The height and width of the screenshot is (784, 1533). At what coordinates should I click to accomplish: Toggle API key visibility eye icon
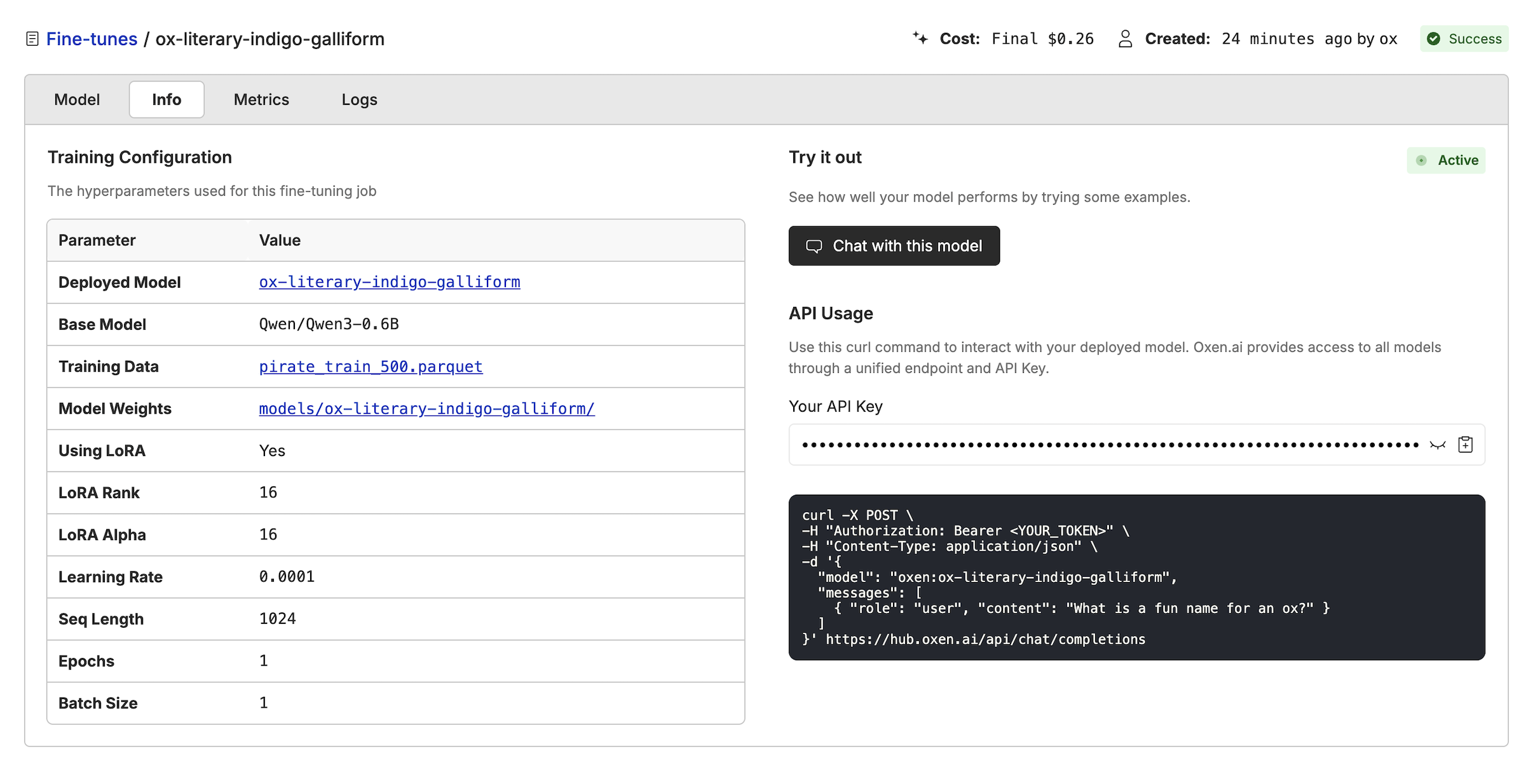pyautogui.click(x=1438, y=445)
